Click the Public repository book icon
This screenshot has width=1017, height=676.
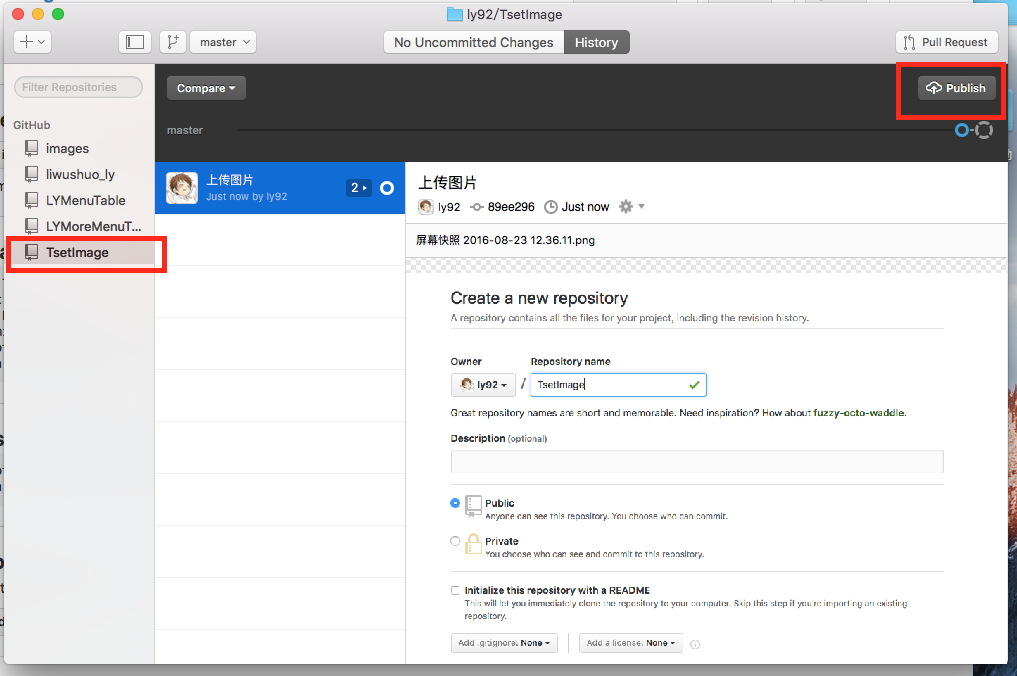click(x=473, y=506)
